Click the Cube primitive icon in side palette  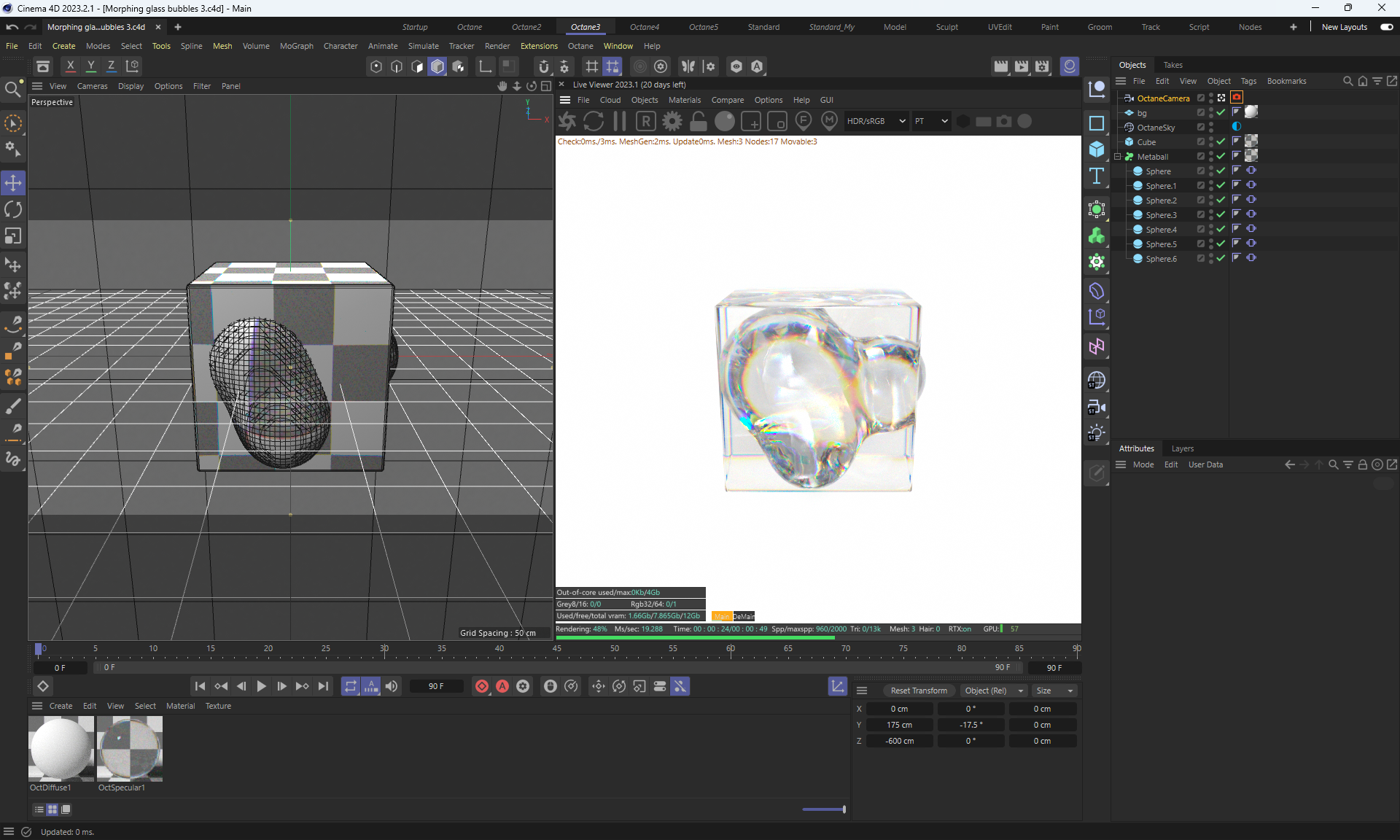(x=1097, y=149)
